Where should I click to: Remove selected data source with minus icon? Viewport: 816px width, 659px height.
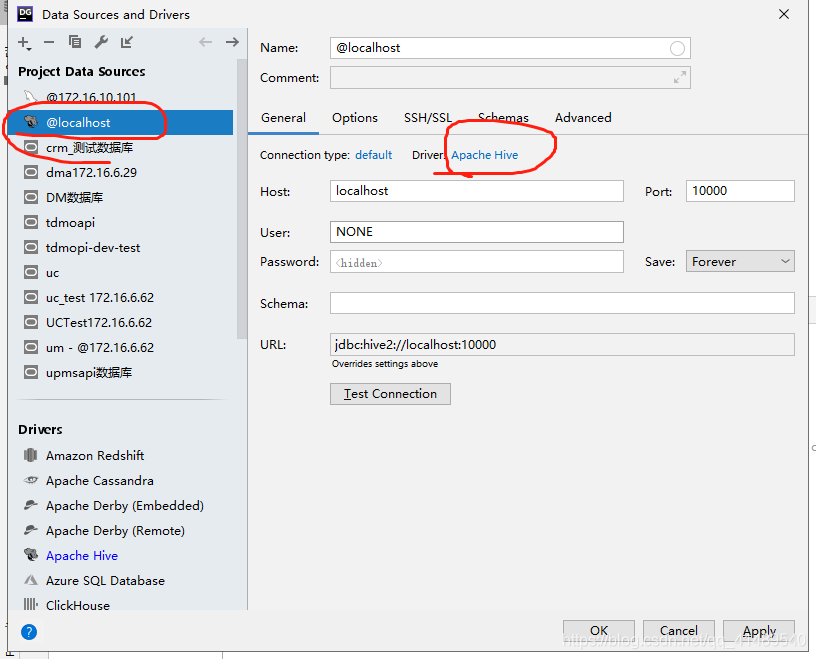(x=49, y=42)
